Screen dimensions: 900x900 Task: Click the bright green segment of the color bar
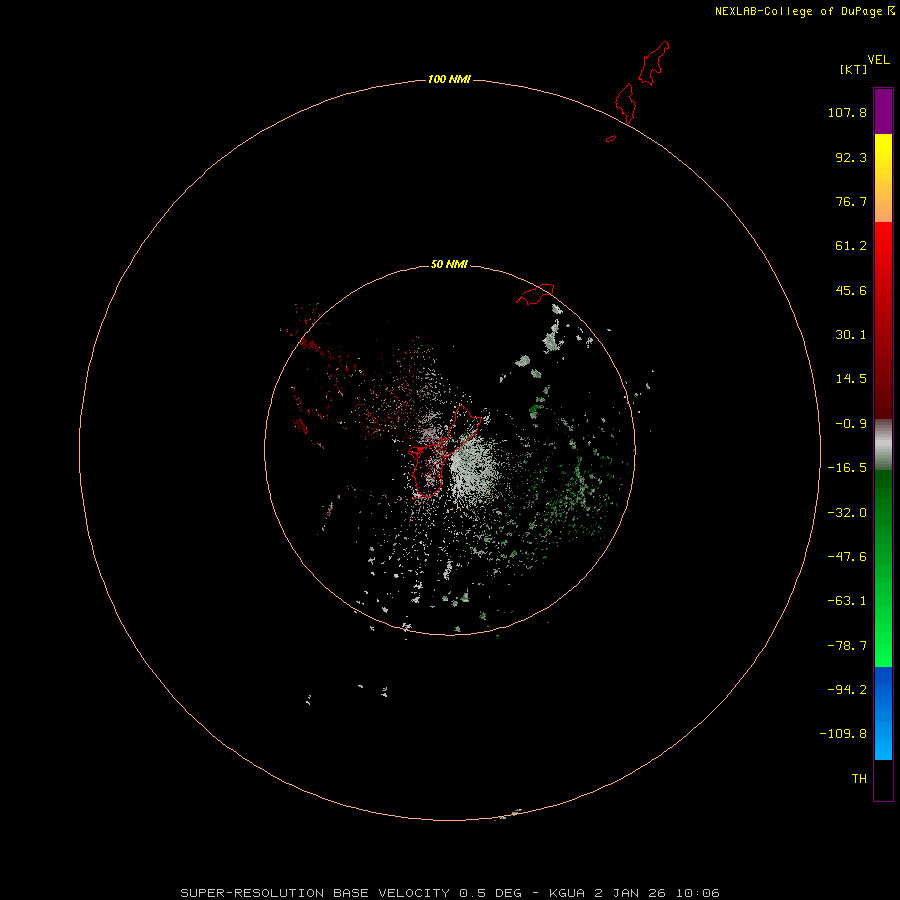click(x=883, y=568)
